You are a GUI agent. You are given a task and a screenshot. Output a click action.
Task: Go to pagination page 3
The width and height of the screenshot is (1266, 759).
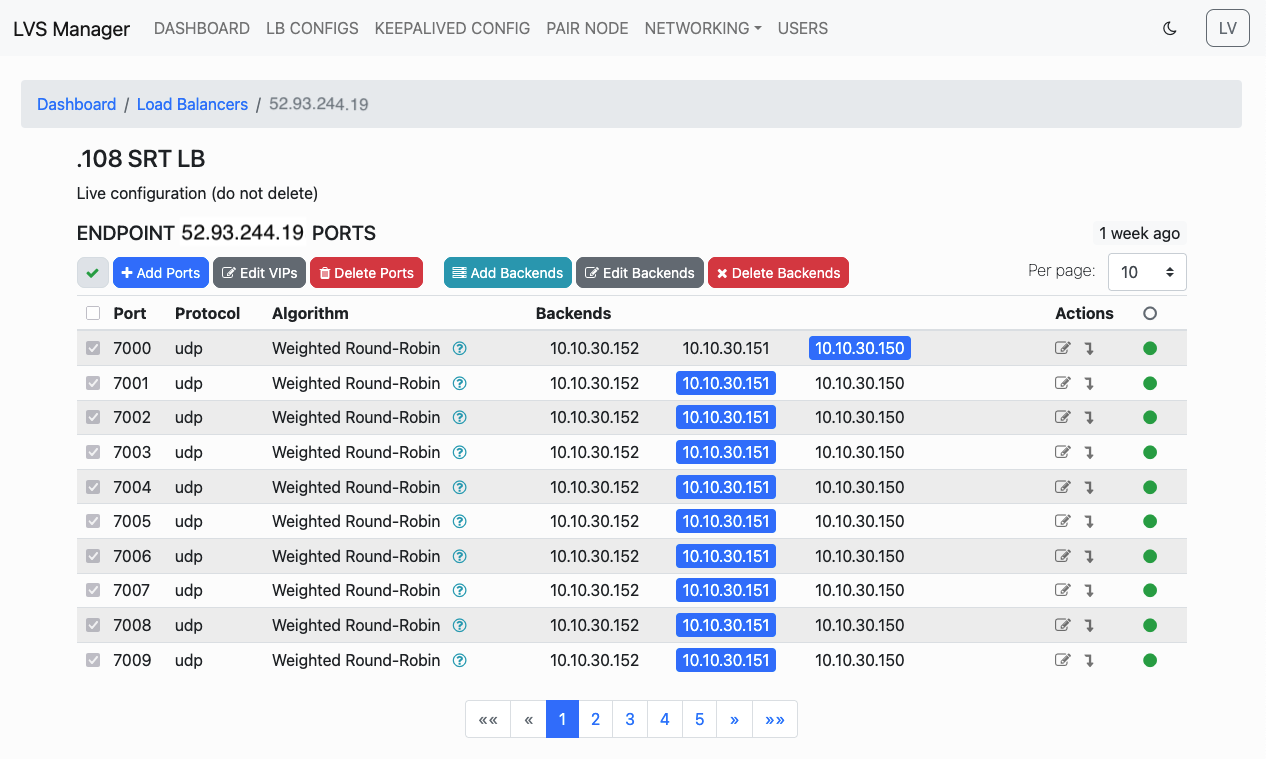630,719
